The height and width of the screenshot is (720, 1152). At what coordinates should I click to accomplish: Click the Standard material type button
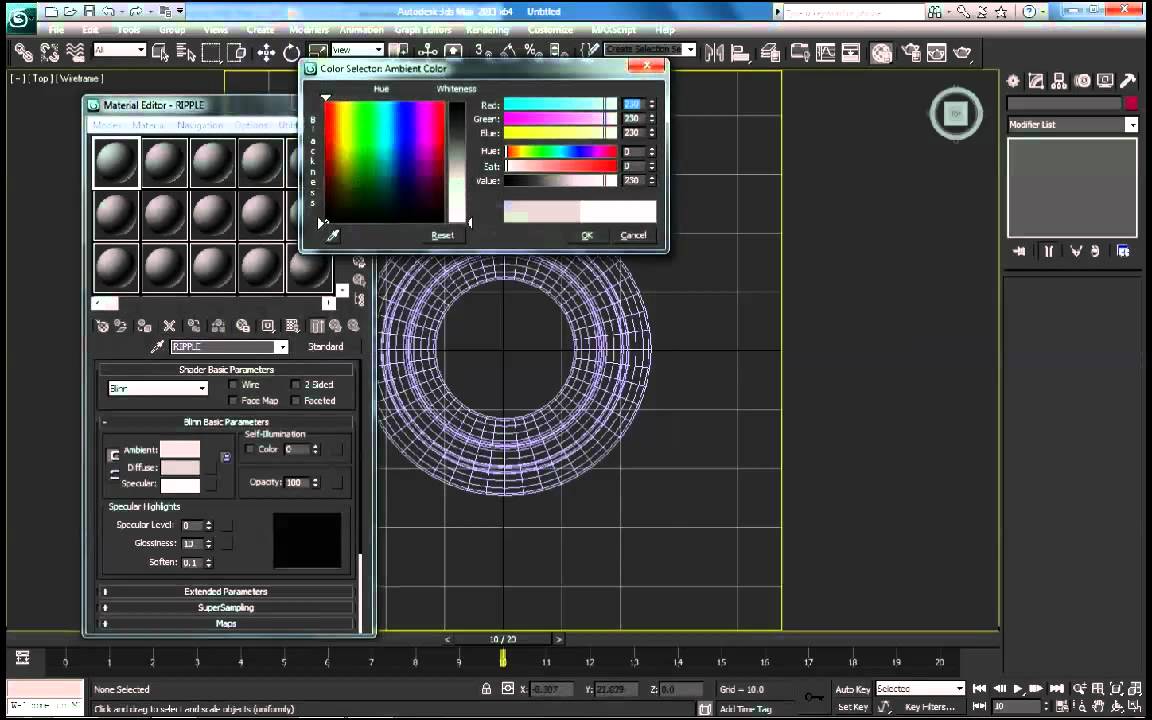click(325, 347)
